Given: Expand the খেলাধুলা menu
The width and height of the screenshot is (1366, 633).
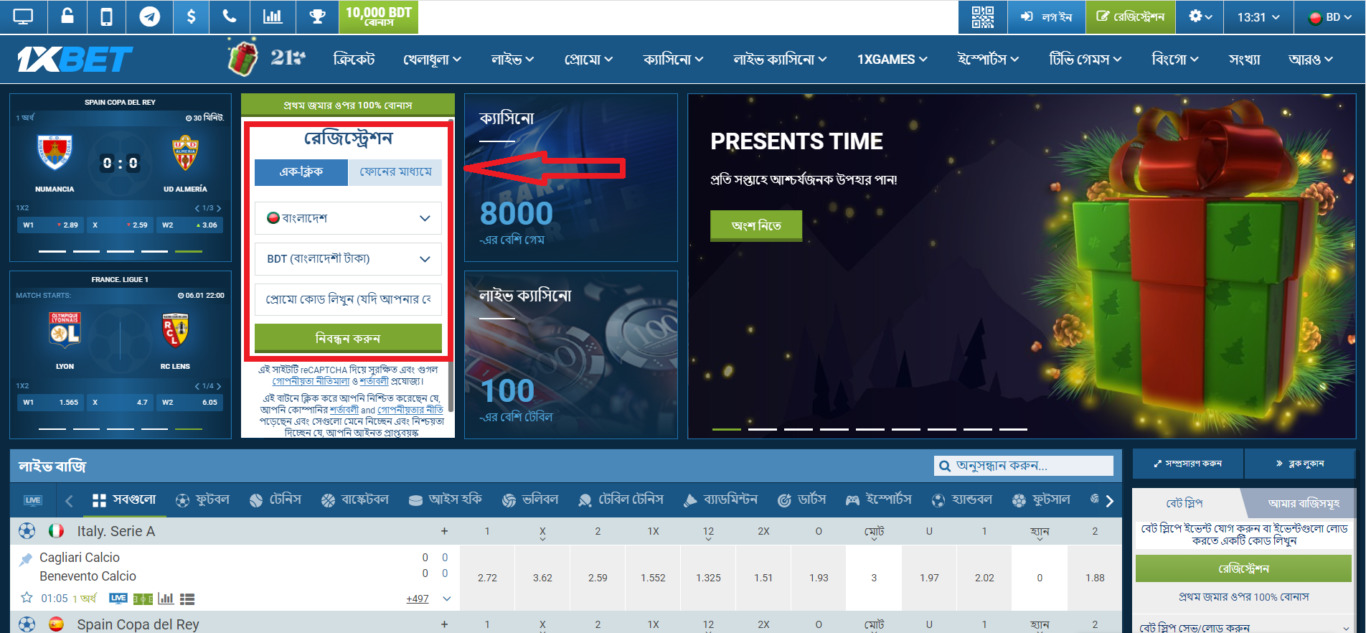Looking at the screenshot, I should click(x=432, y=59).
